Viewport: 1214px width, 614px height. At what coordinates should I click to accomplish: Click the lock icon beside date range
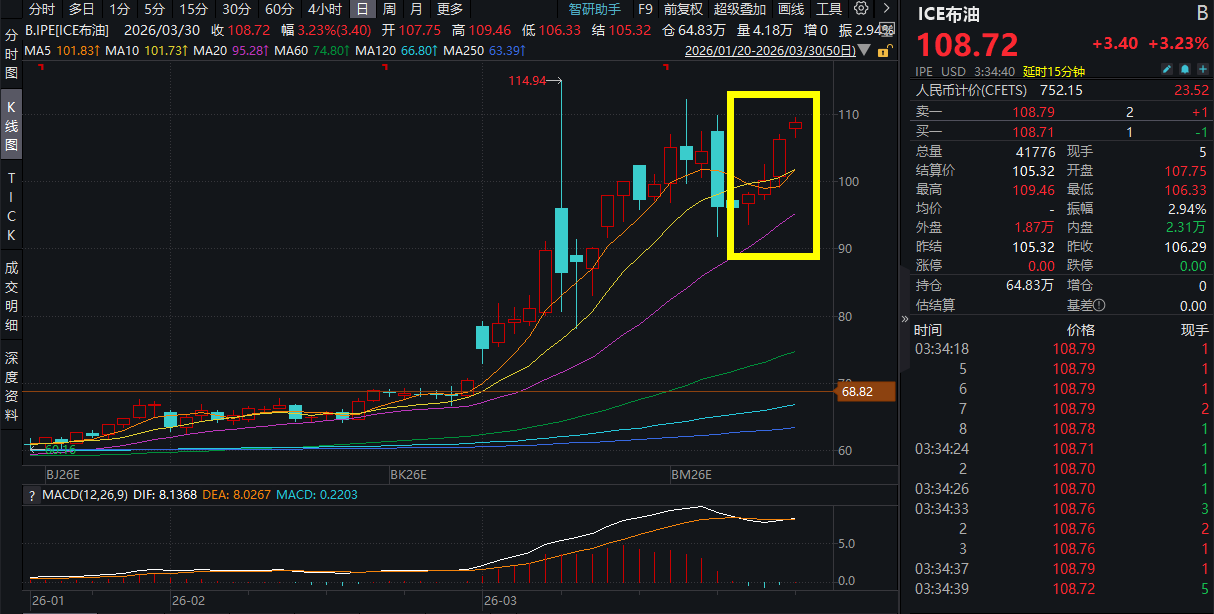tap(884, 51)
